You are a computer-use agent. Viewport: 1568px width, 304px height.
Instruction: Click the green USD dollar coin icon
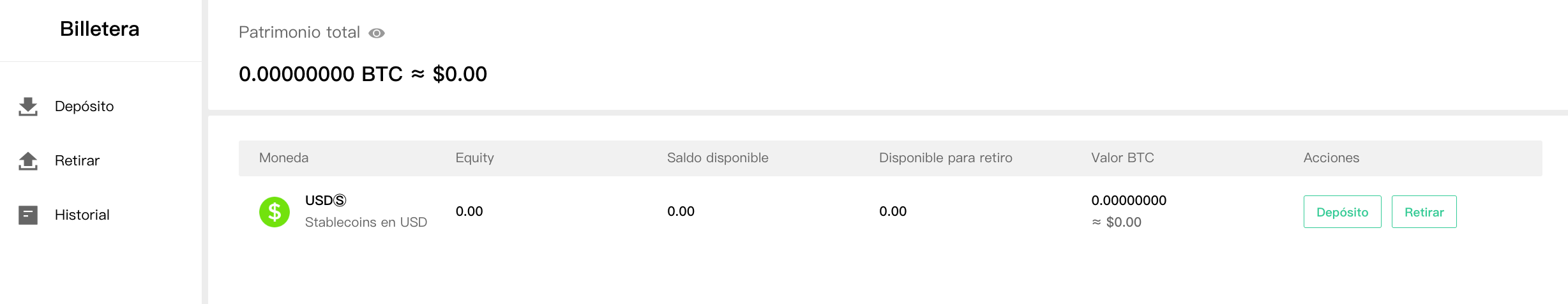click(x=275, y=212)
